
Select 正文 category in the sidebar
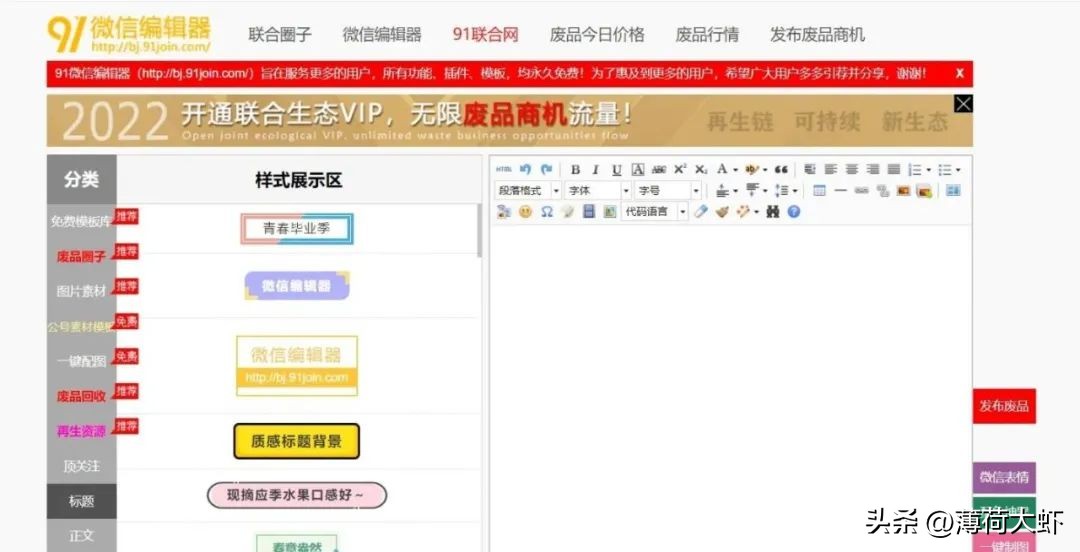pyautogui.click(x=81, y=535)
